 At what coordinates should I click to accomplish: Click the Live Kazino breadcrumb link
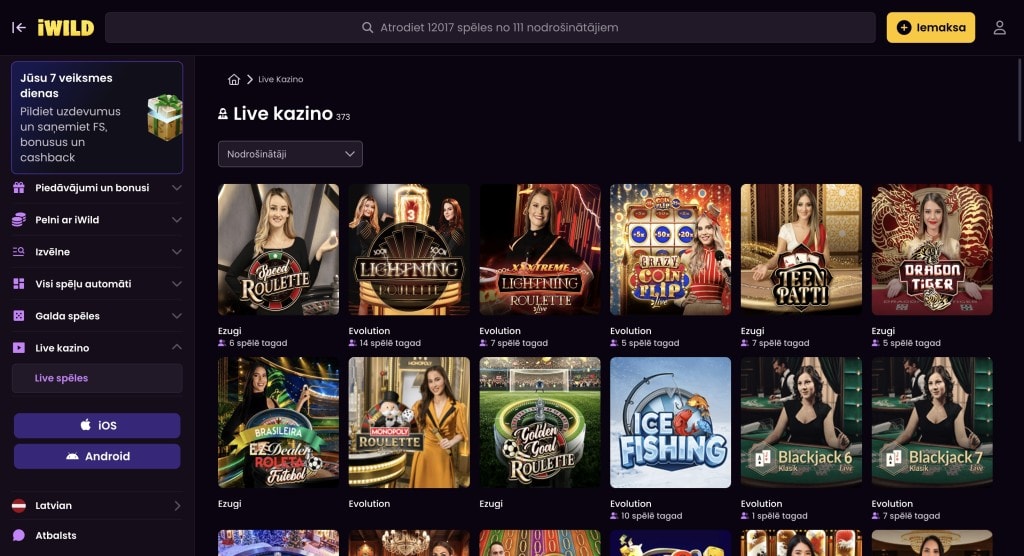pos(281,79)
